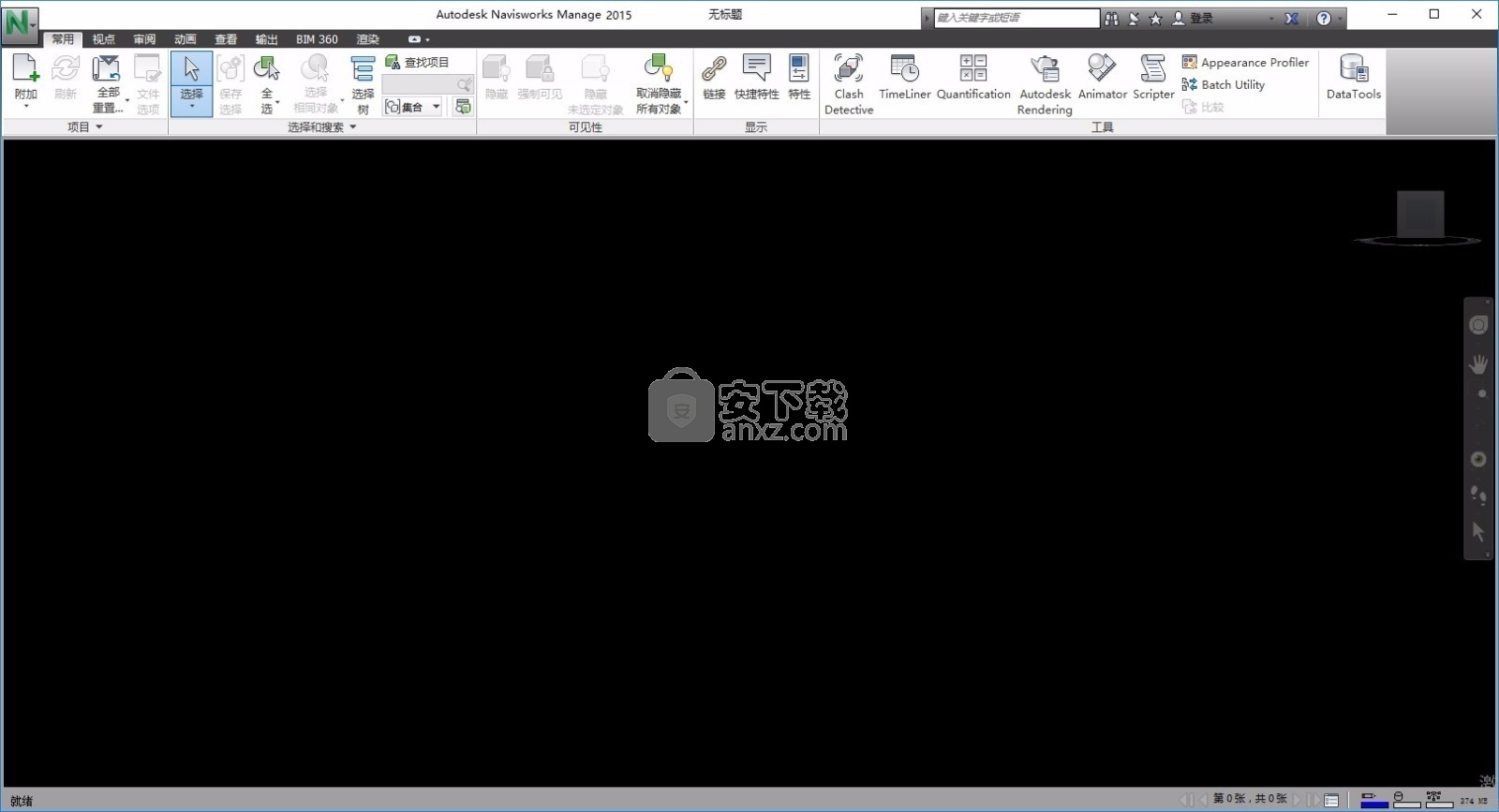Open the dropdown on 取消隐藏所有对象
Viewport: 1499px width, 812px height.
click(686, 101)
